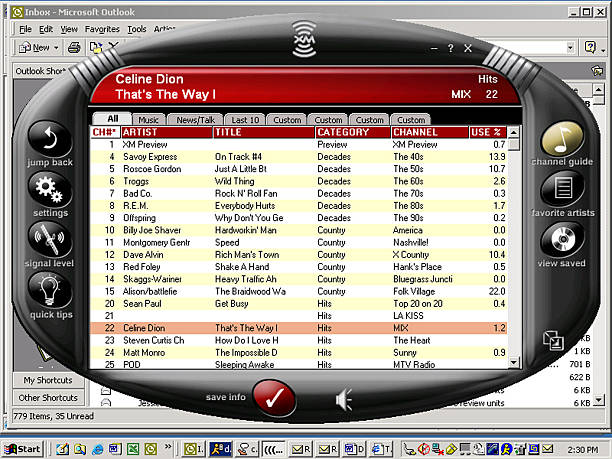Open the Tools menu in Outlook
This screenshot has height=459, width=612.
137,29
